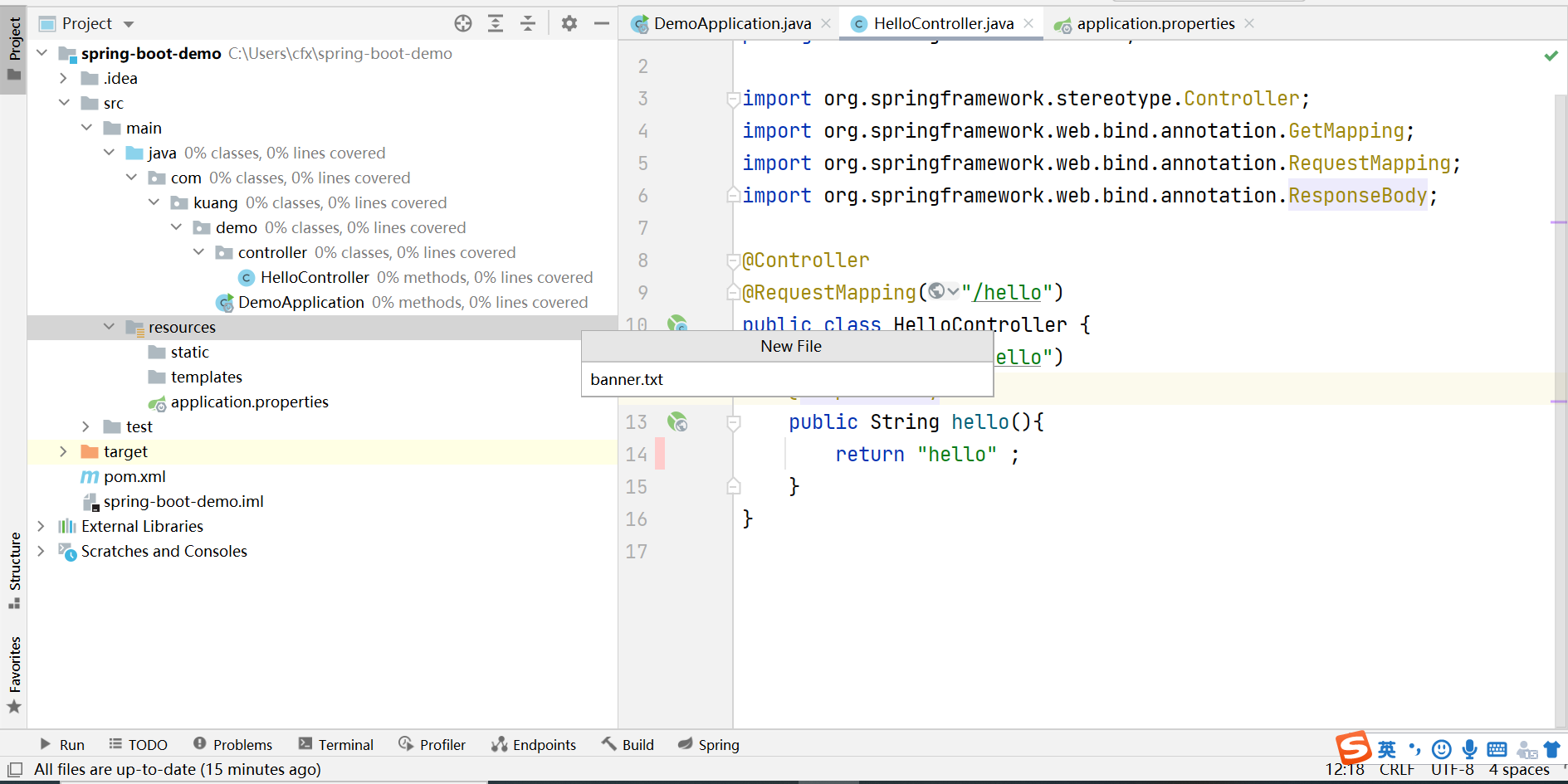Collapse the demo package
This screenshot has width=1568, height=784.
176,227
